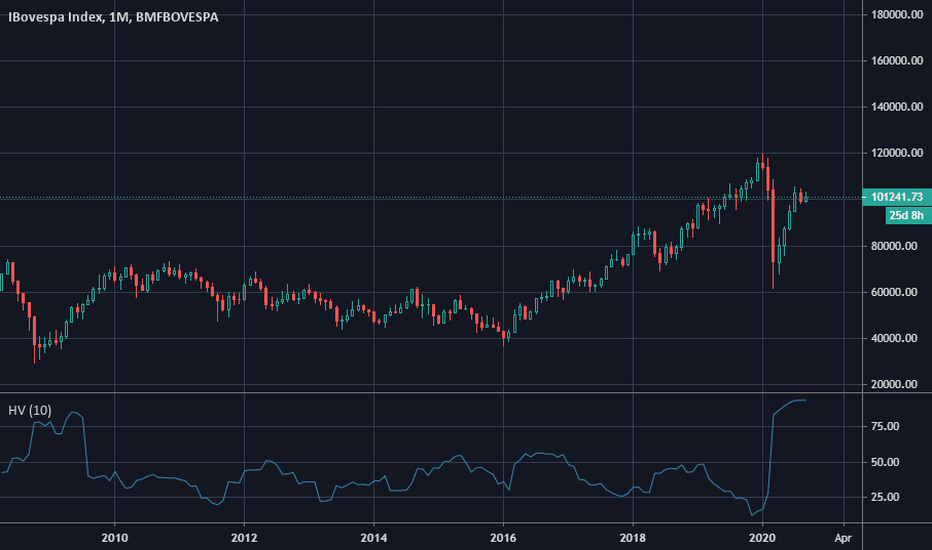Click the 50.00 HV axis label
932x550 pixels.
(885, 462)
